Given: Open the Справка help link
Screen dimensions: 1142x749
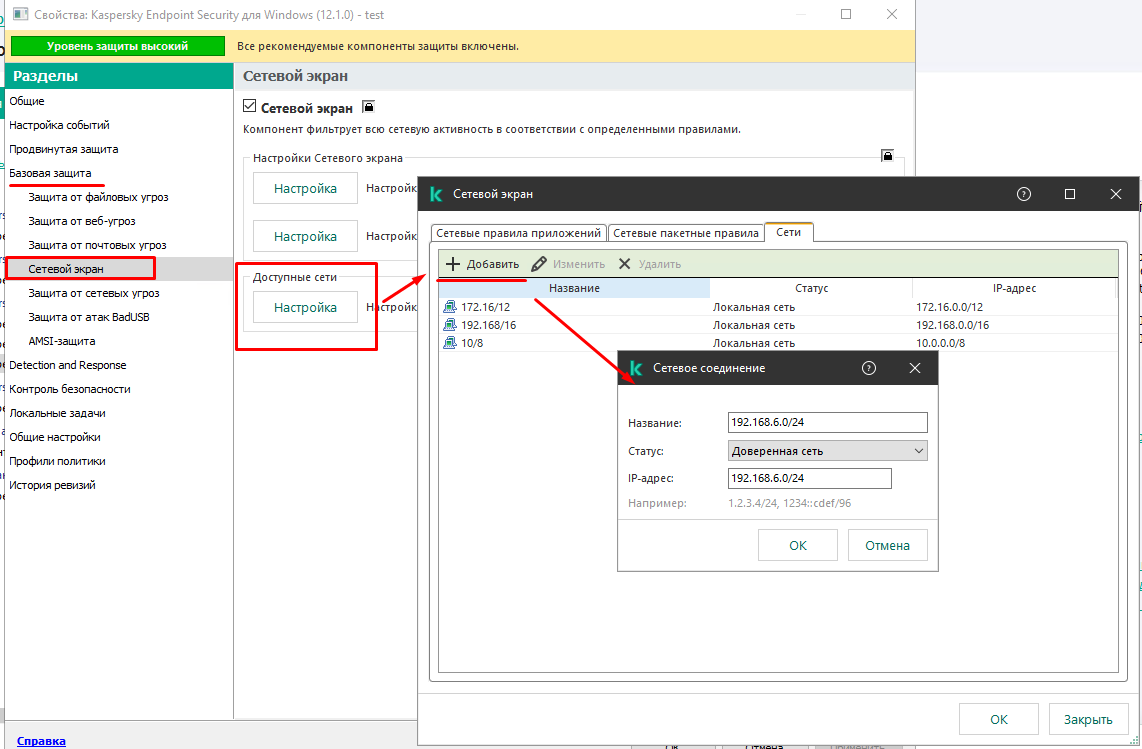Looking at the screenshot, I should (x=41, y=741).
